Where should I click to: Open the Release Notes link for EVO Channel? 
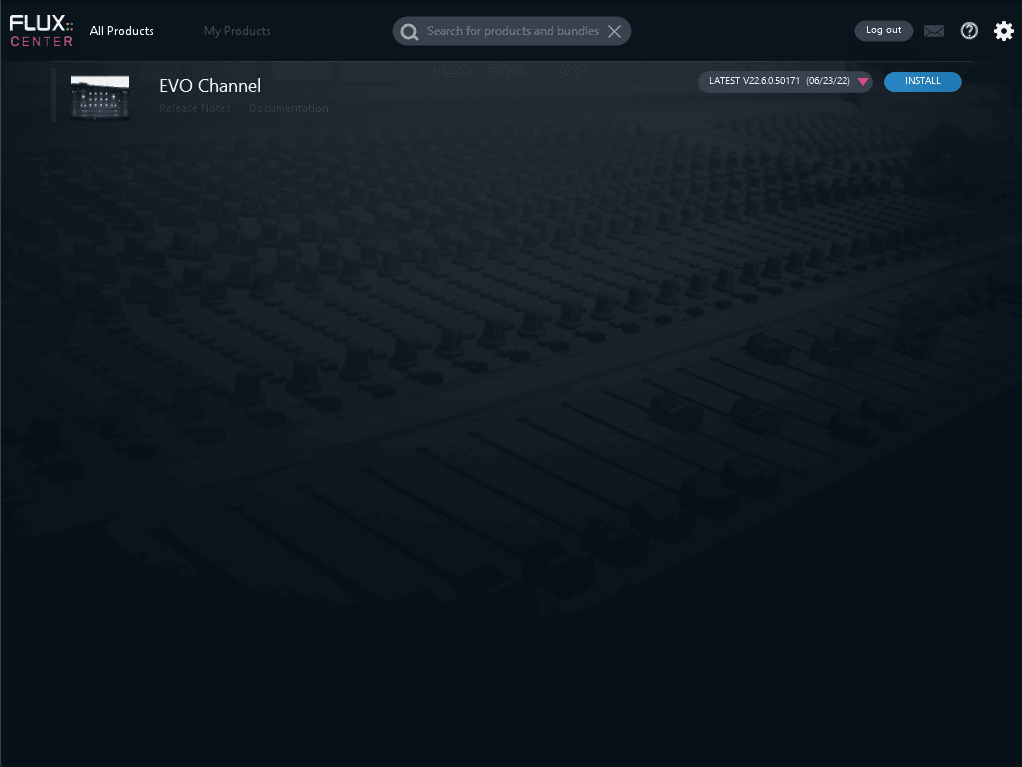[195, 108]
